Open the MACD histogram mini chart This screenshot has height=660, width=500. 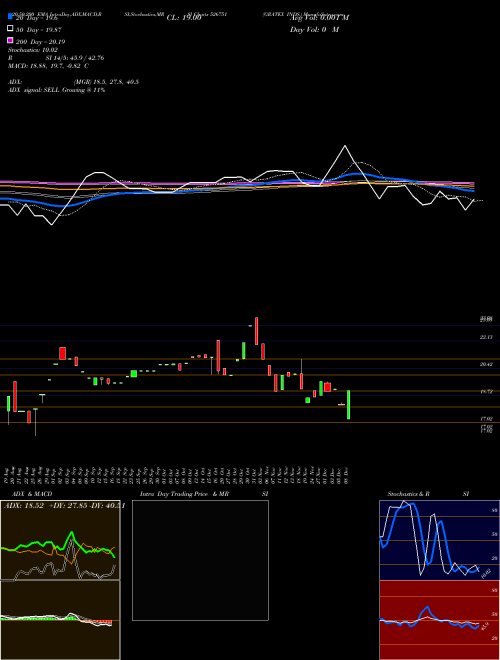pos(60,620)
